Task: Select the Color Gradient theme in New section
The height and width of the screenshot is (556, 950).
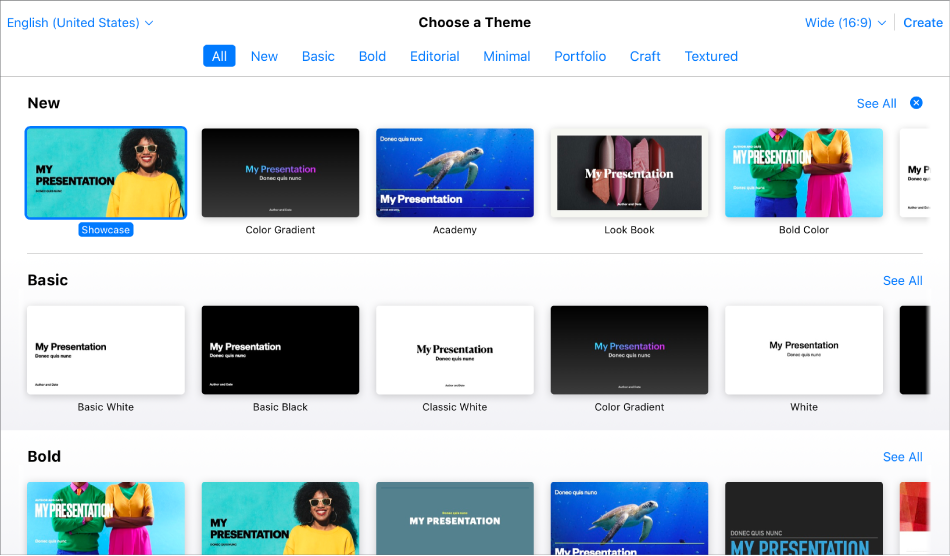Action: 281,173
